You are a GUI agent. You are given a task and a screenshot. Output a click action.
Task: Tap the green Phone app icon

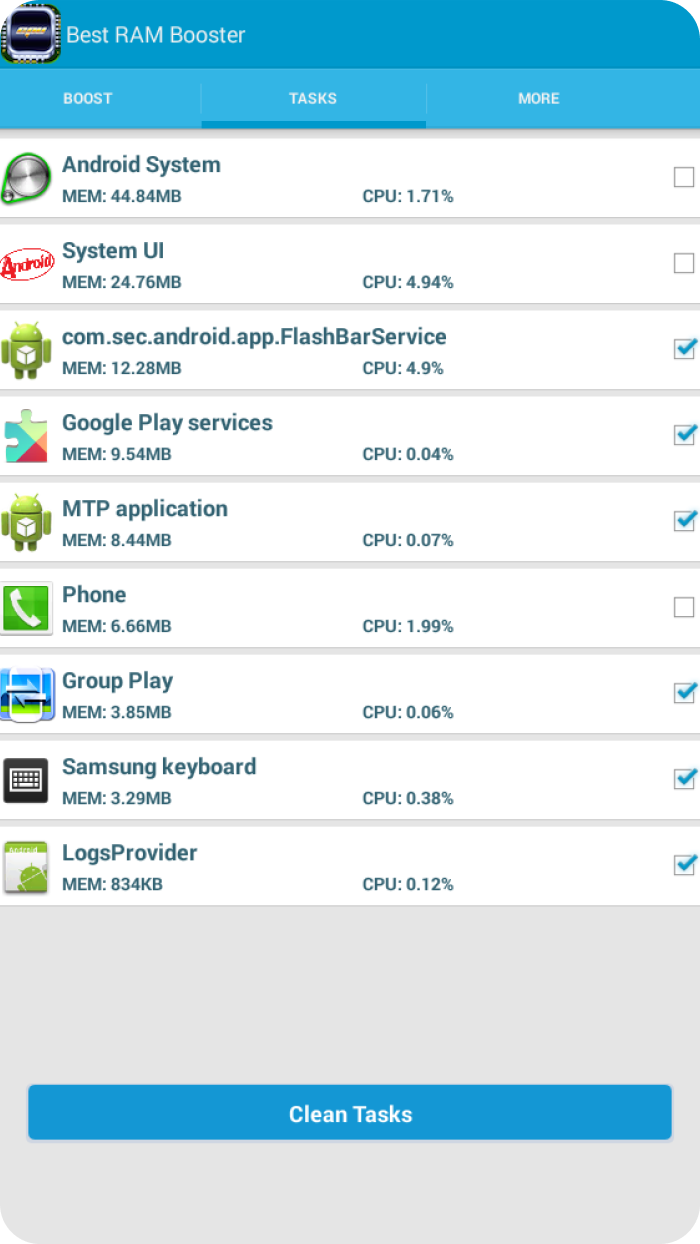click(x=26, y=609)
